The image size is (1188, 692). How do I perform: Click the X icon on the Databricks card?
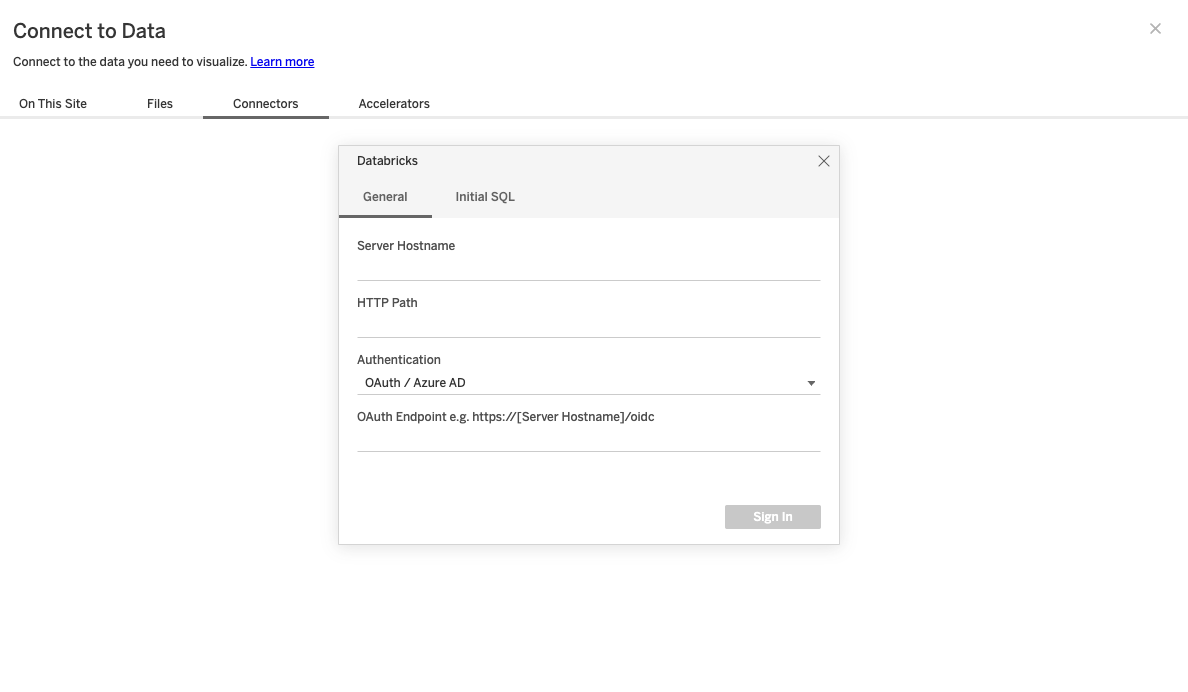point(823,160)
